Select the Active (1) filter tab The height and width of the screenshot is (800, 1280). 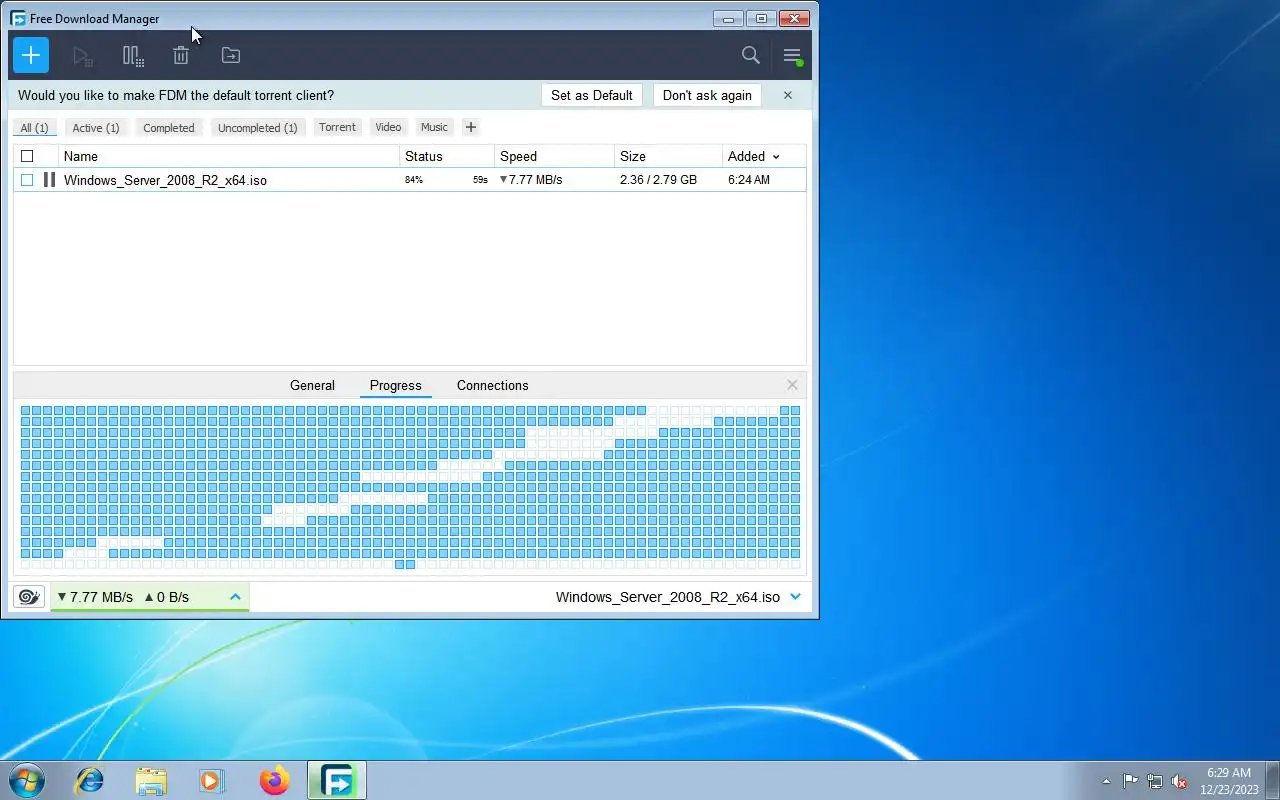[x=96, y=128]
